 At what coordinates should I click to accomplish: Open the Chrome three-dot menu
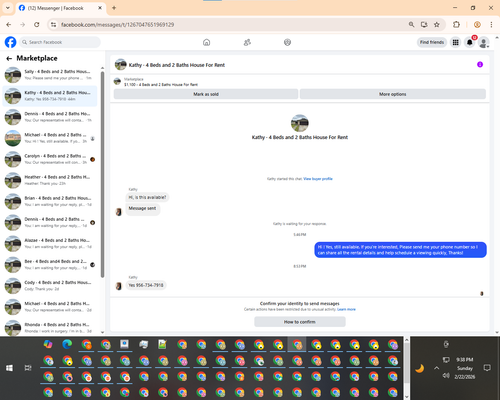coord(491,24)
